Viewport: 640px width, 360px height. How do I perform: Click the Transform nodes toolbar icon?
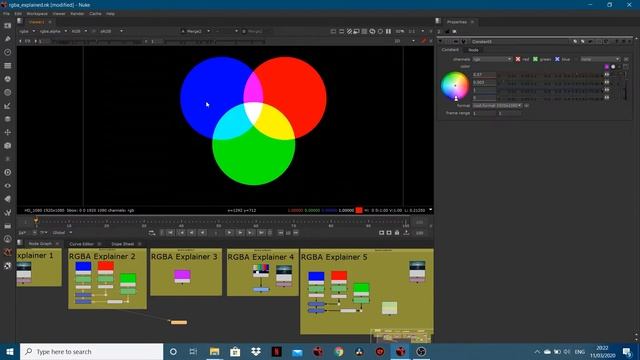pos(7,132)
